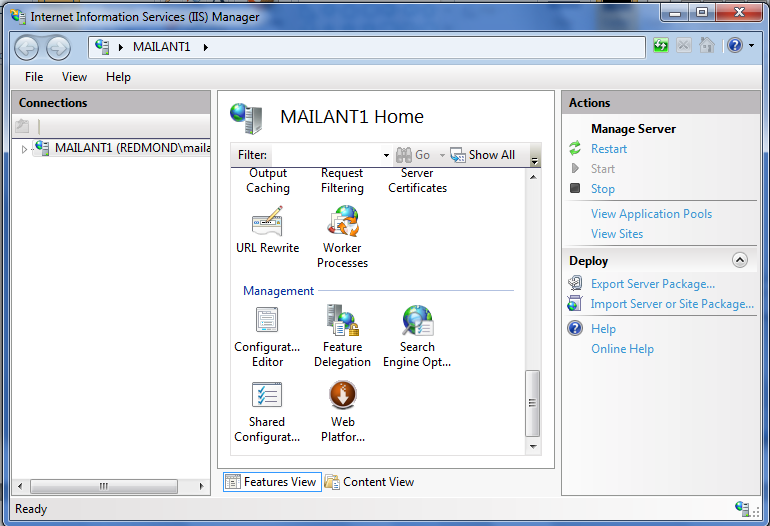
Task: Click the Stop black square icon
Action: (575, 188)
